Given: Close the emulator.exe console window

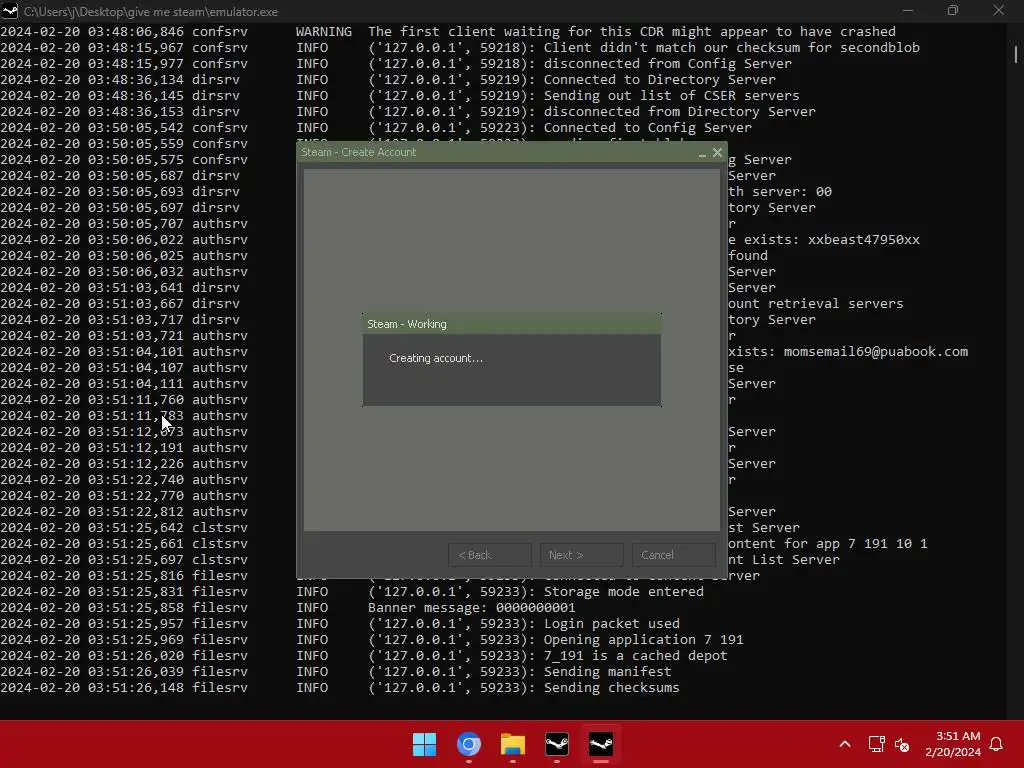Looking at the screenshot, I should 999,10.
